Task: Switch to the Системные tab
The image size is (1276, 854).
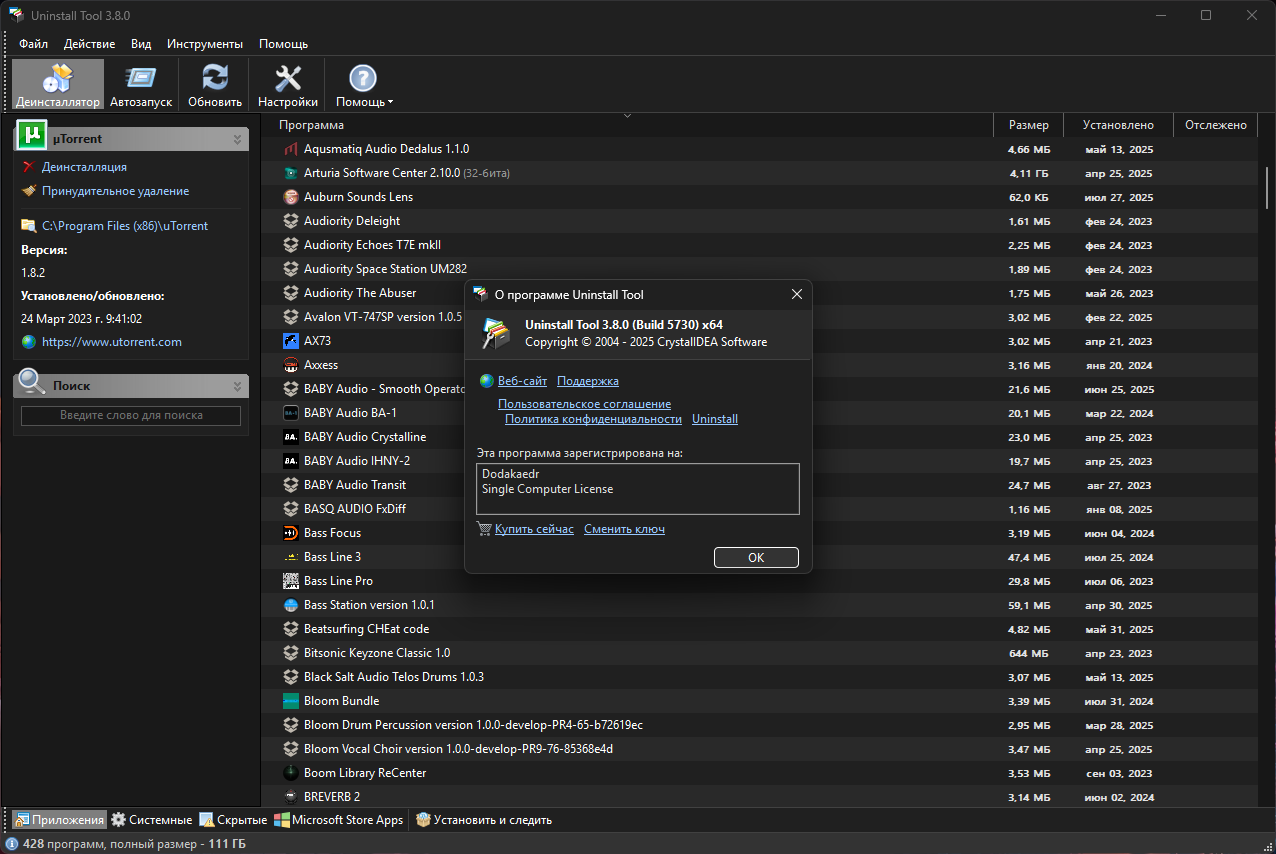Action: (152, 820)
